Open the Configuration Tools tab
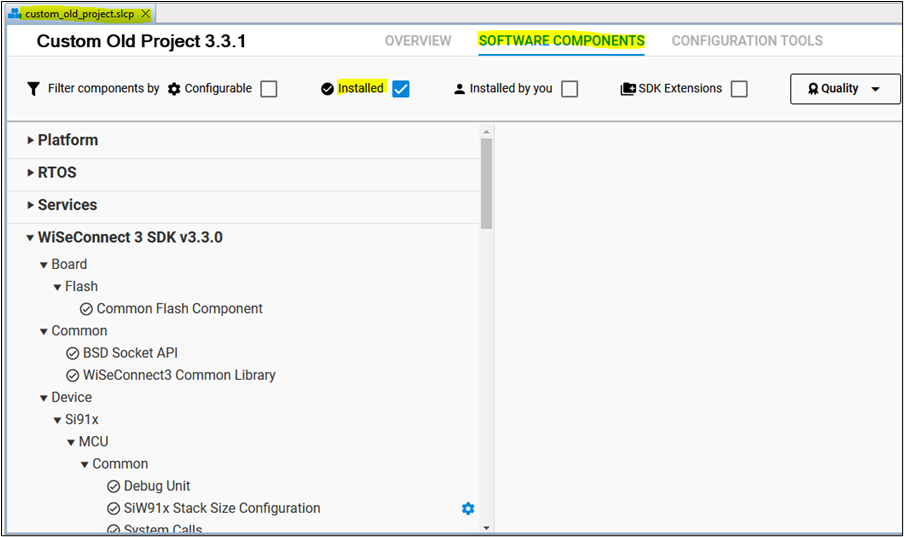Viewport: 904px width, 537px height. (747, 41)
